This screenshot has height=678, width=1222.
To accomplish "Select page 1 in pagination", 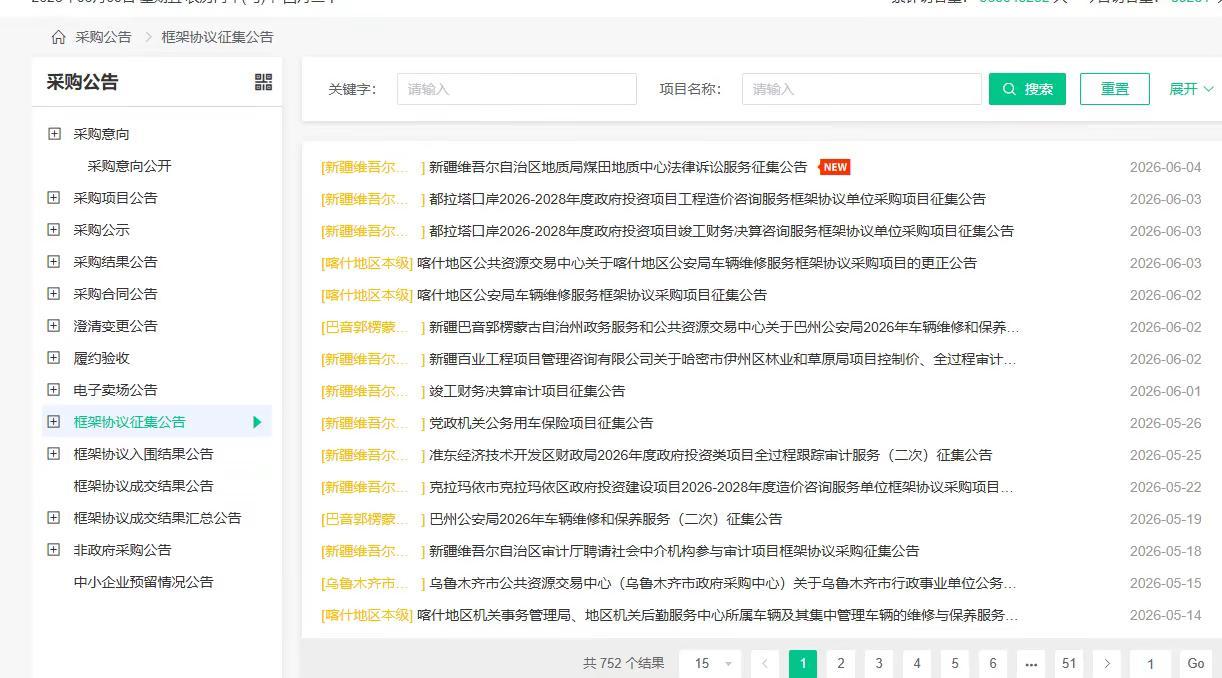I will (x=803, y=663).
